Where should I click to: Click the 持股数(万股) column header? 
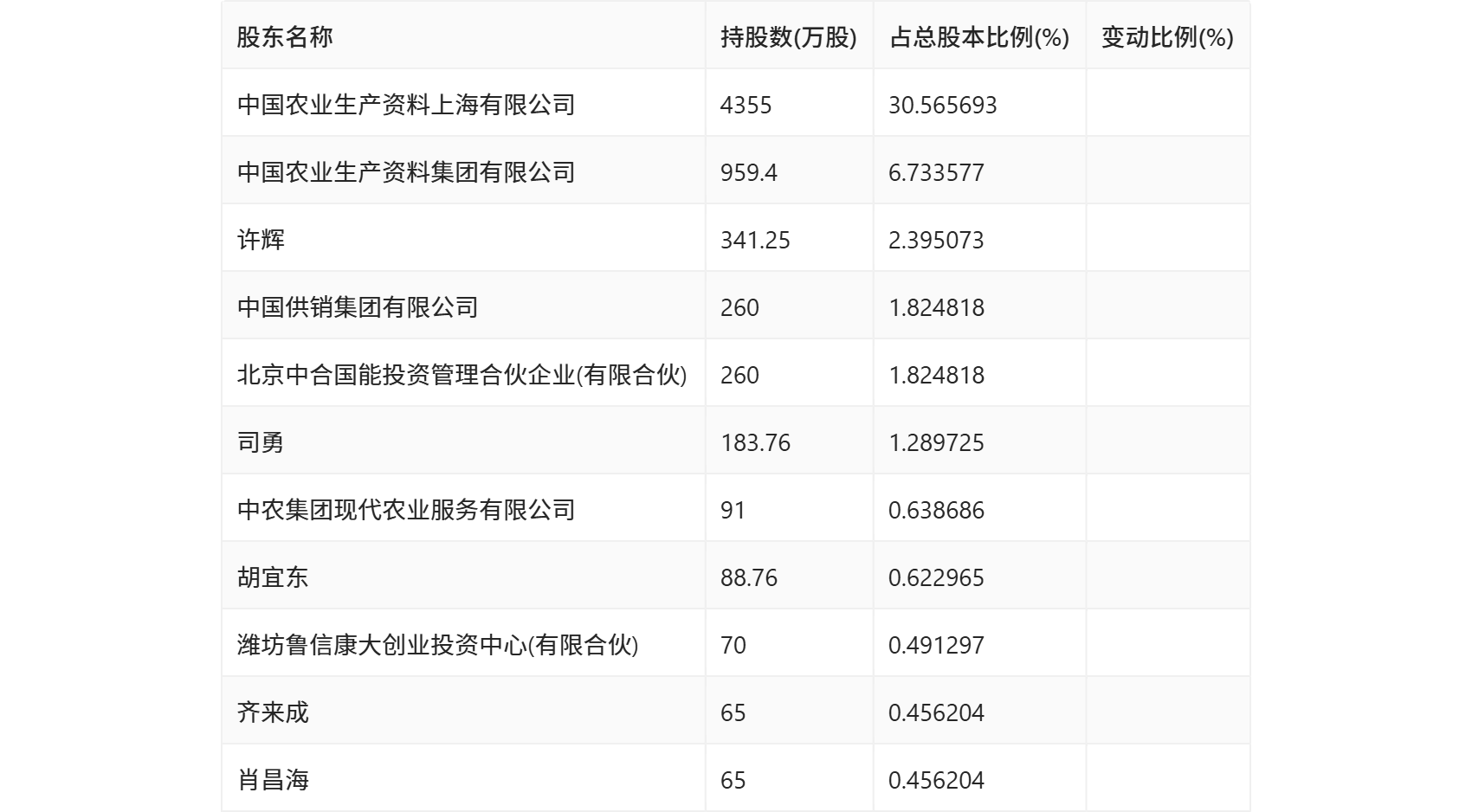click(x=789, y=37)
